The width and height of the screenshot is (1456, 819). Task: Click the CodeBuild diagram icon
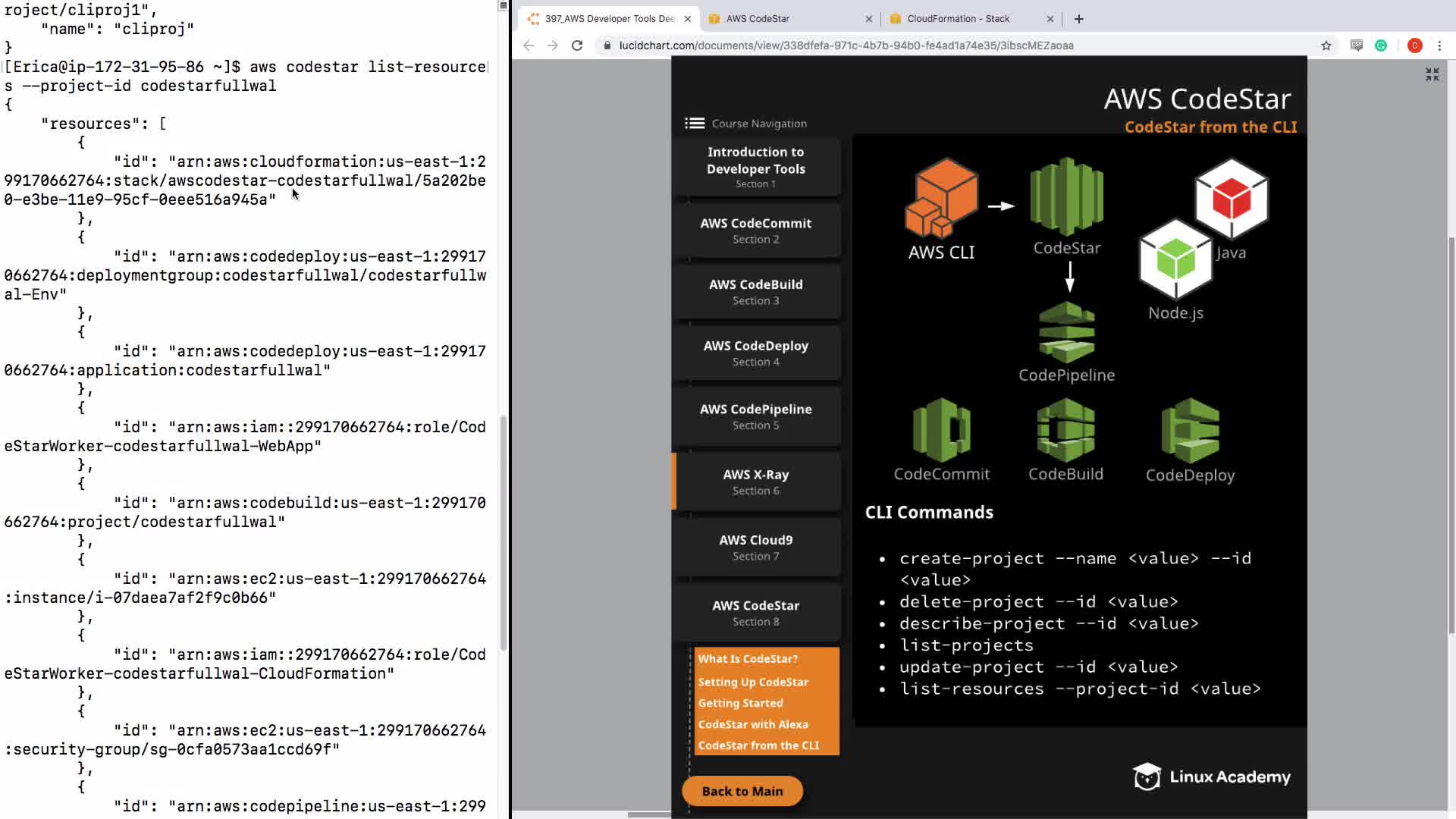coord(1065,430)
